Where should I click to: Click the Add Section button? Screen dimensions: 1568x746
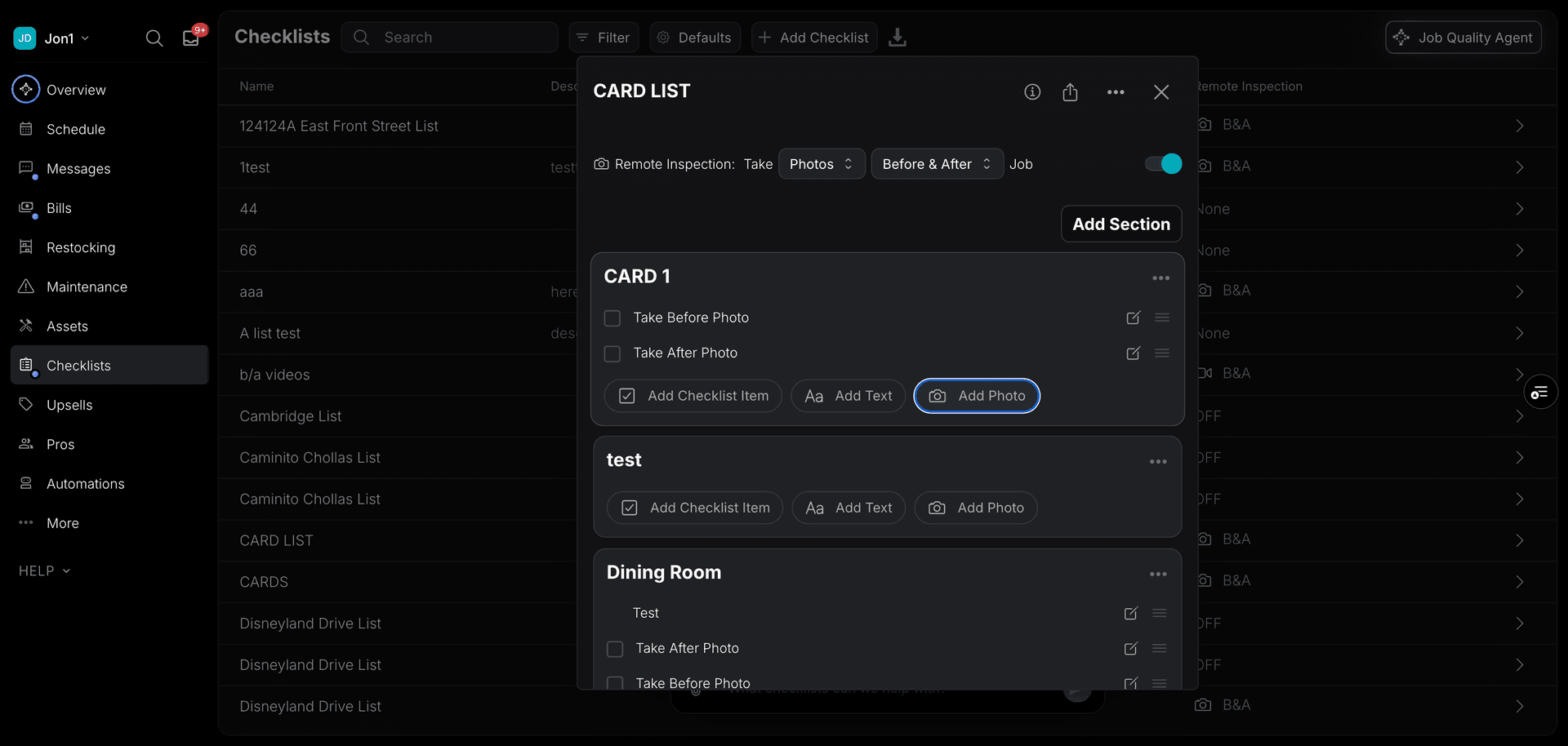1120,223
